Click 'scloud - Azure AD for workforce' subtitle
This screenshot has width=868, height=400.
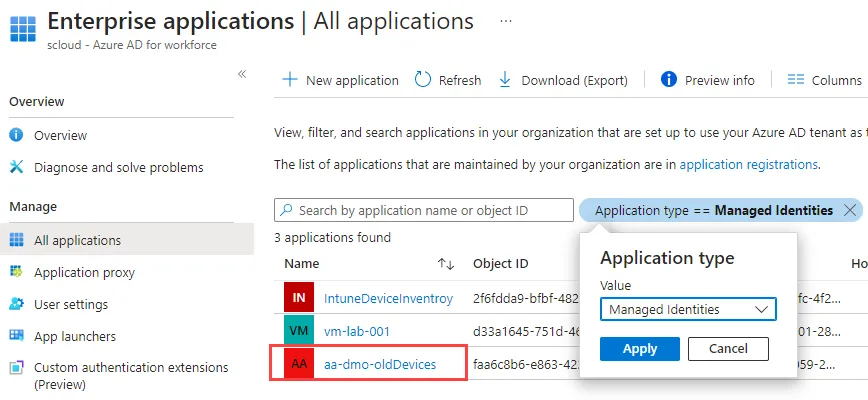pos(132,45)
